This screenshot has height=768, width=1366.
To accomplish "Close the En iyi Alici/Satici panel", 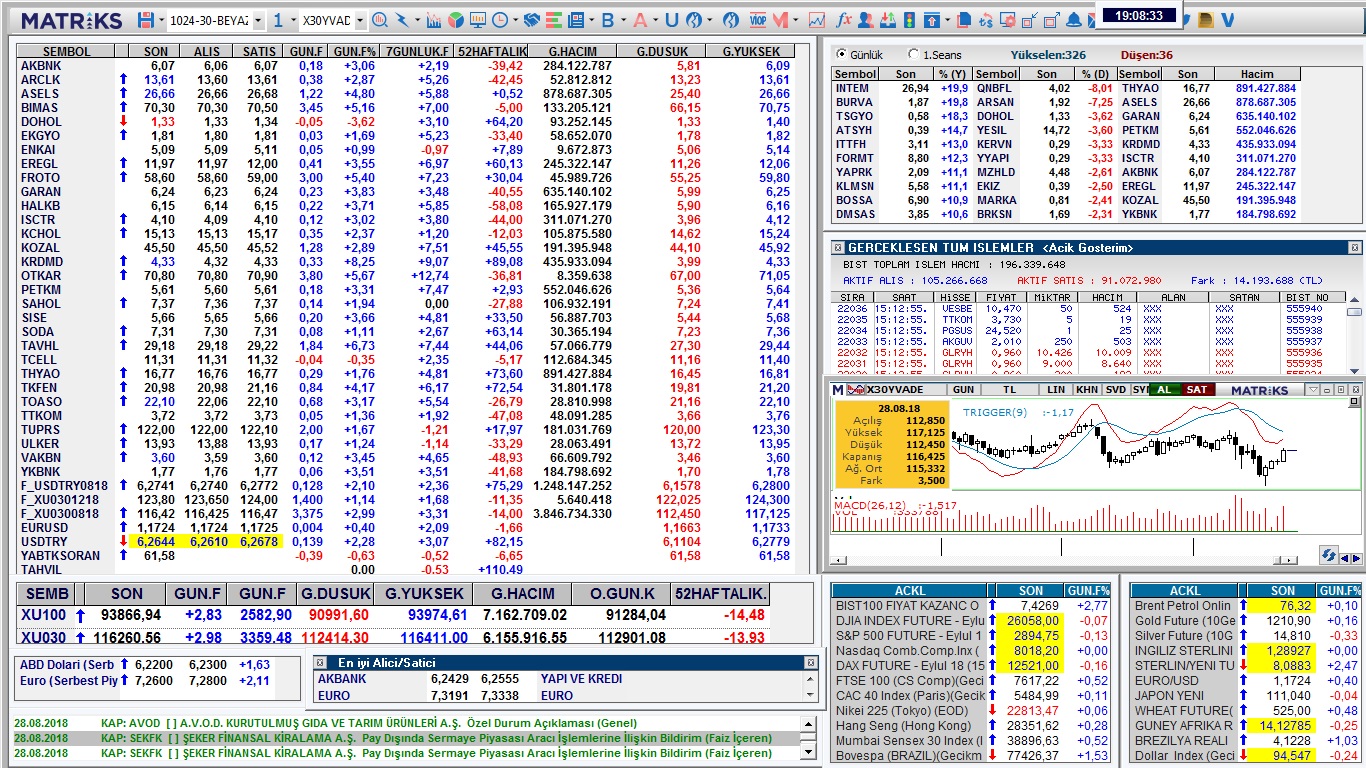I will (x=811, y=663).
